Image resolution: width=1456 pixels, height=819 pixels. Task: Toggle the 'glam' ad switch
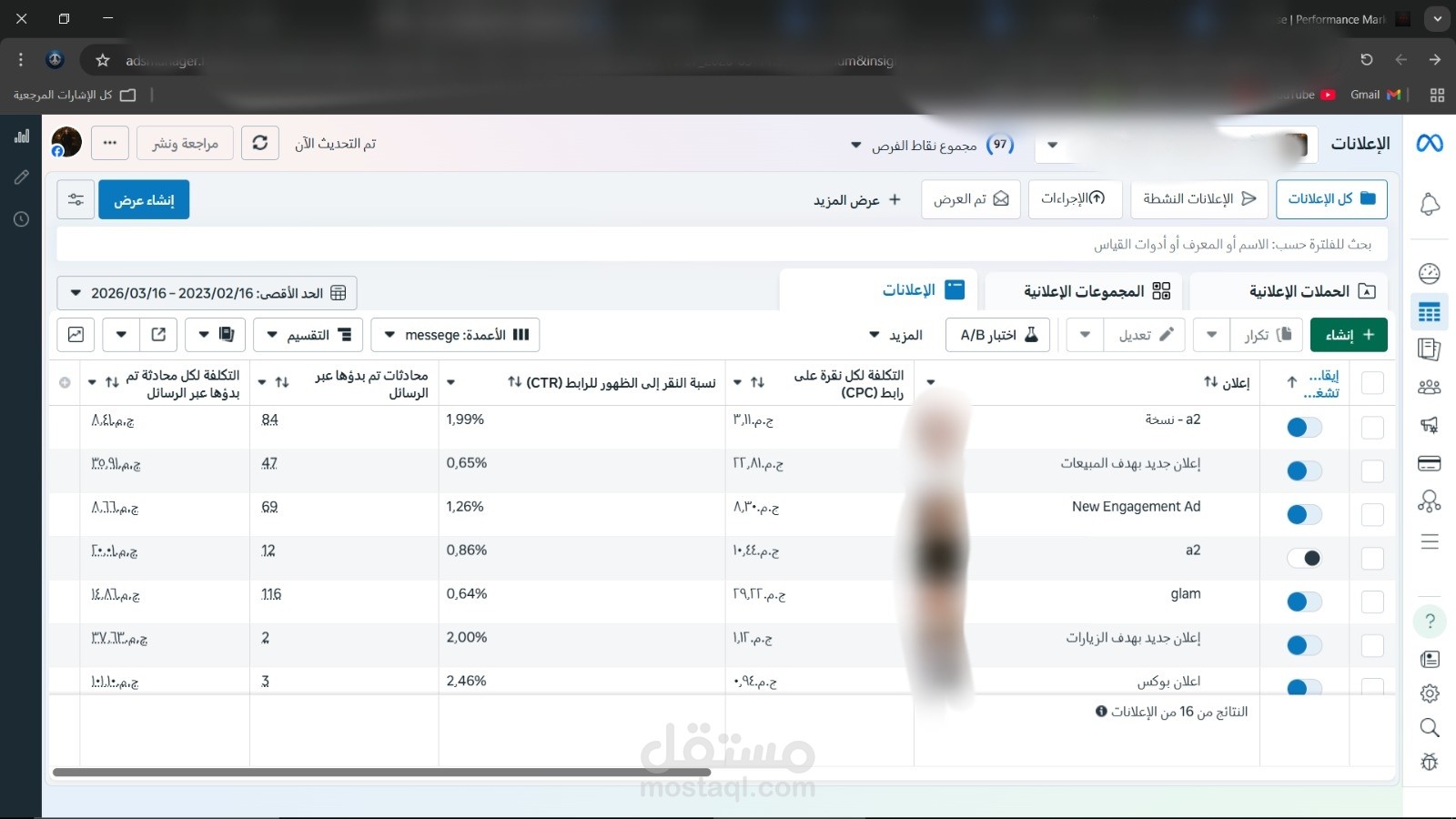point(1304,602)
